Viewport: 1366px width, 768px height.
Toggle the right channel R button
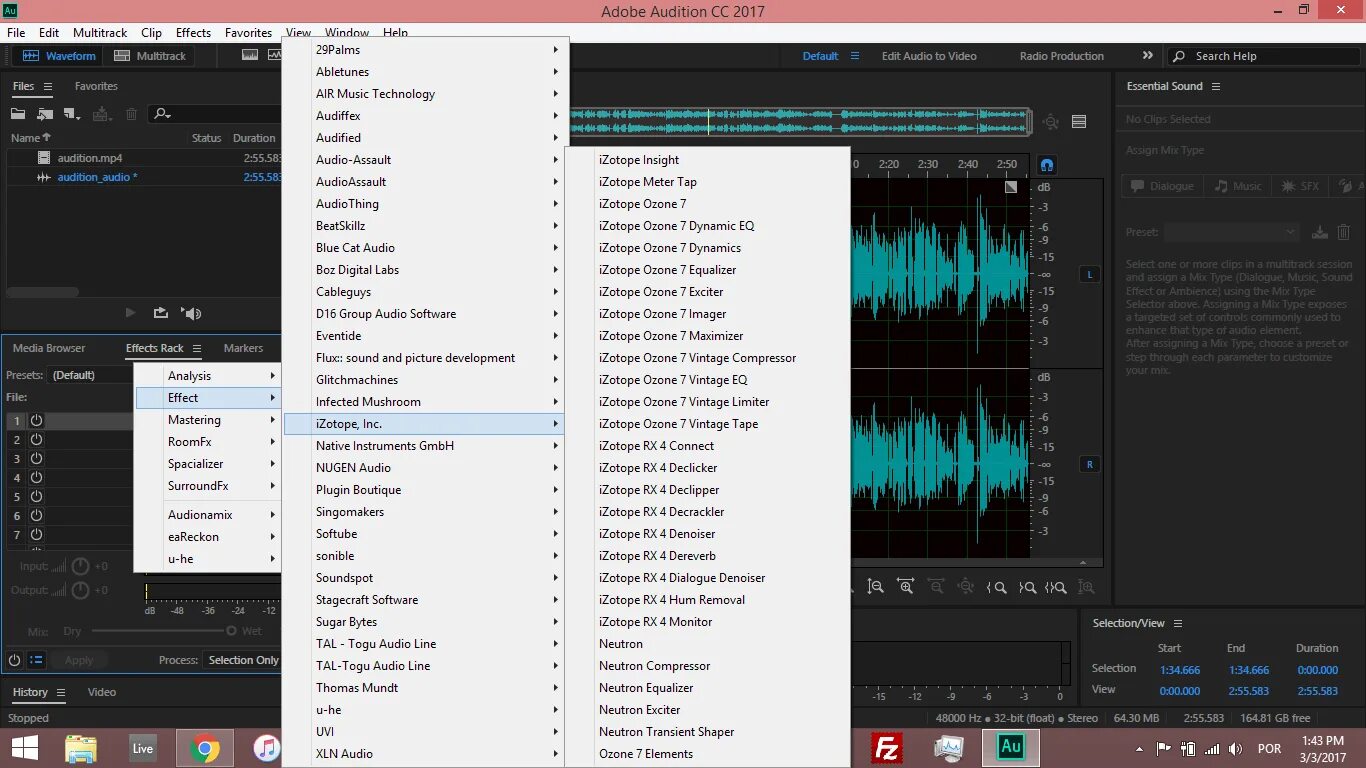[1089, 464]
